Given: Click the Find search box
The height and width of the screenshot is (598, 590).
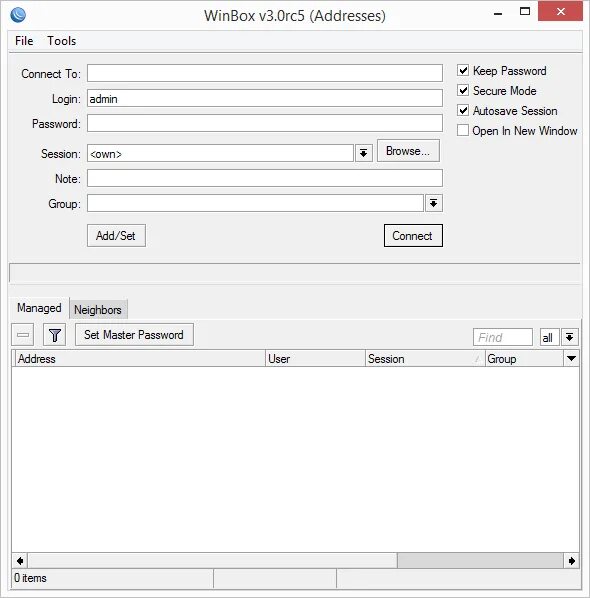Looking at the screenshot, I should click(503, 337).
